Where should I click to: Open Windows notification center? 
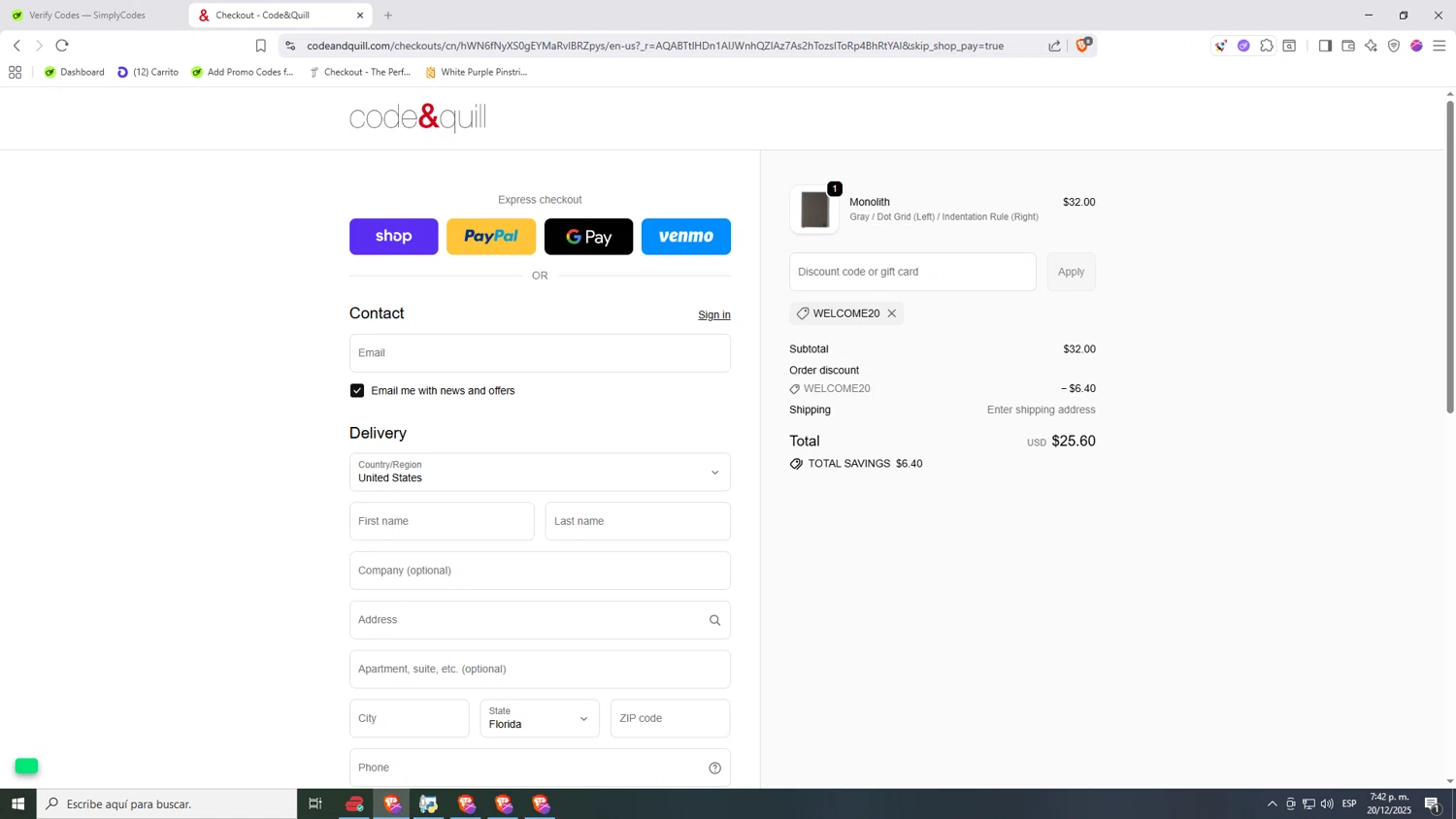(x=1432, y=803)
